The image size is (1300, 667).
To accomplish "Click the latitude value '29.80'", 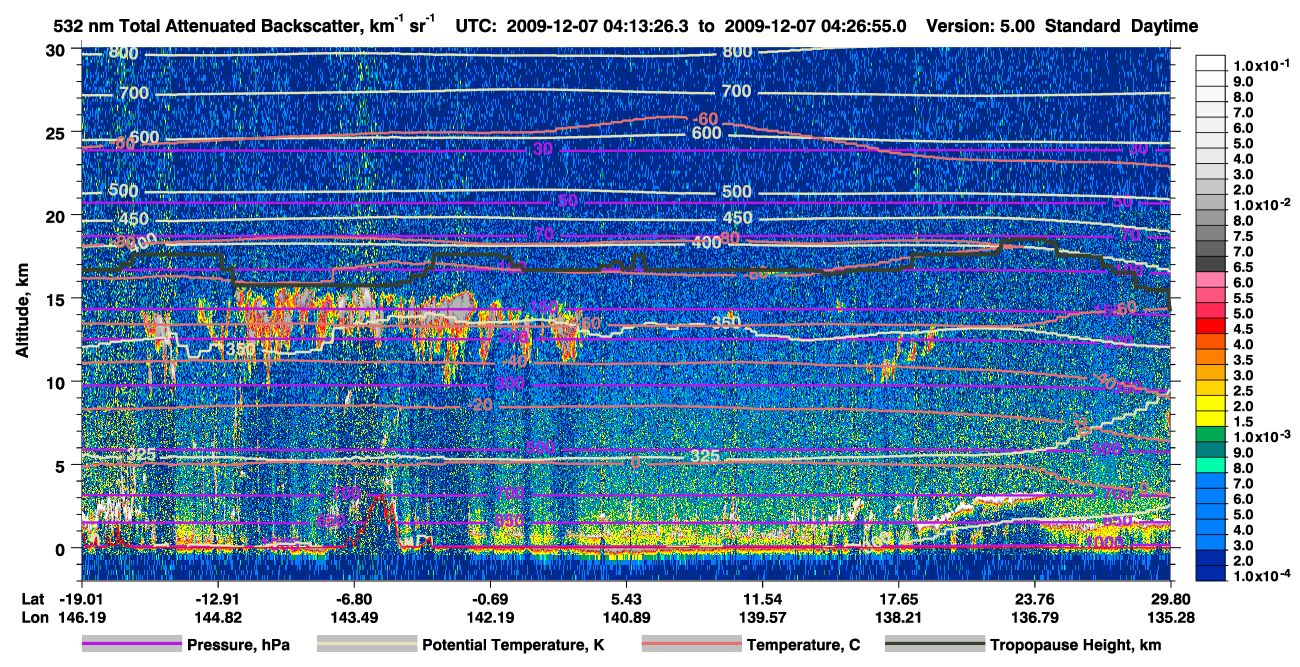I will (x=1170, y=599).
